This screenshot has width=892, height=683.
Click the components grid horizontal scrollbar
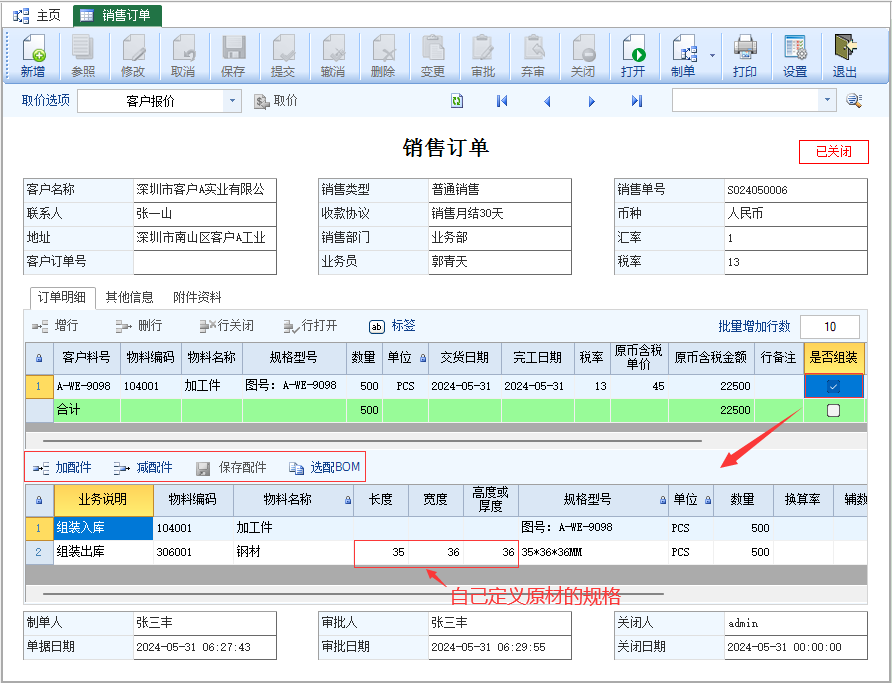click(x=353, y=594)
